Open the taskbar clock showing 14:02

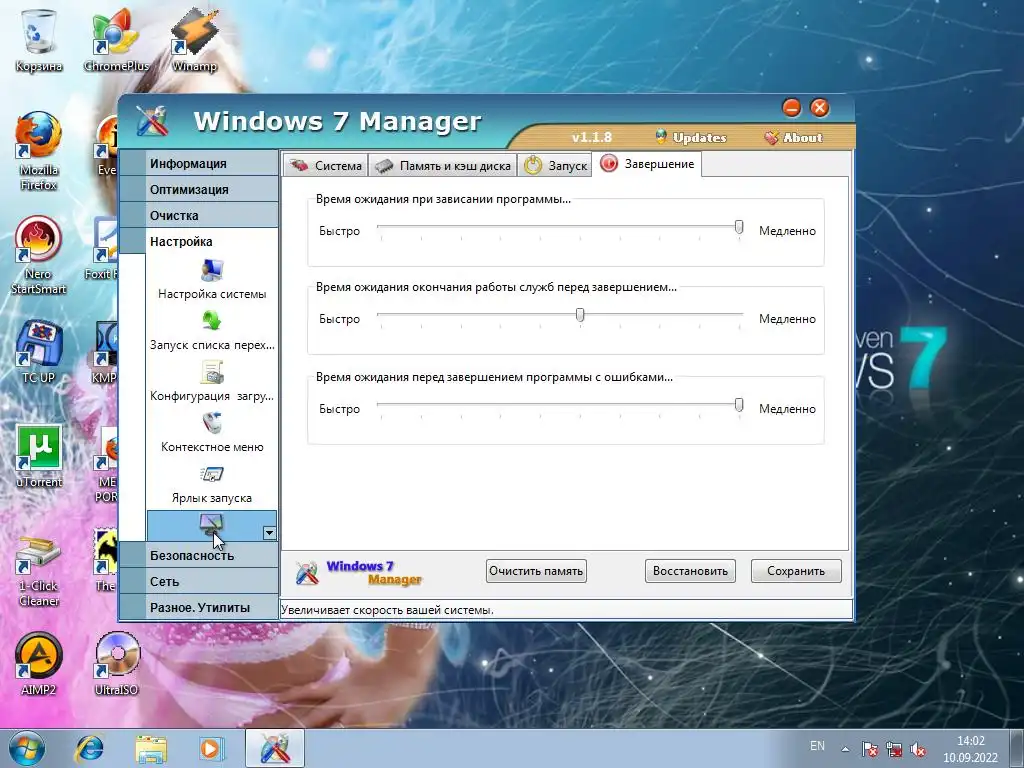click(970, 749)
